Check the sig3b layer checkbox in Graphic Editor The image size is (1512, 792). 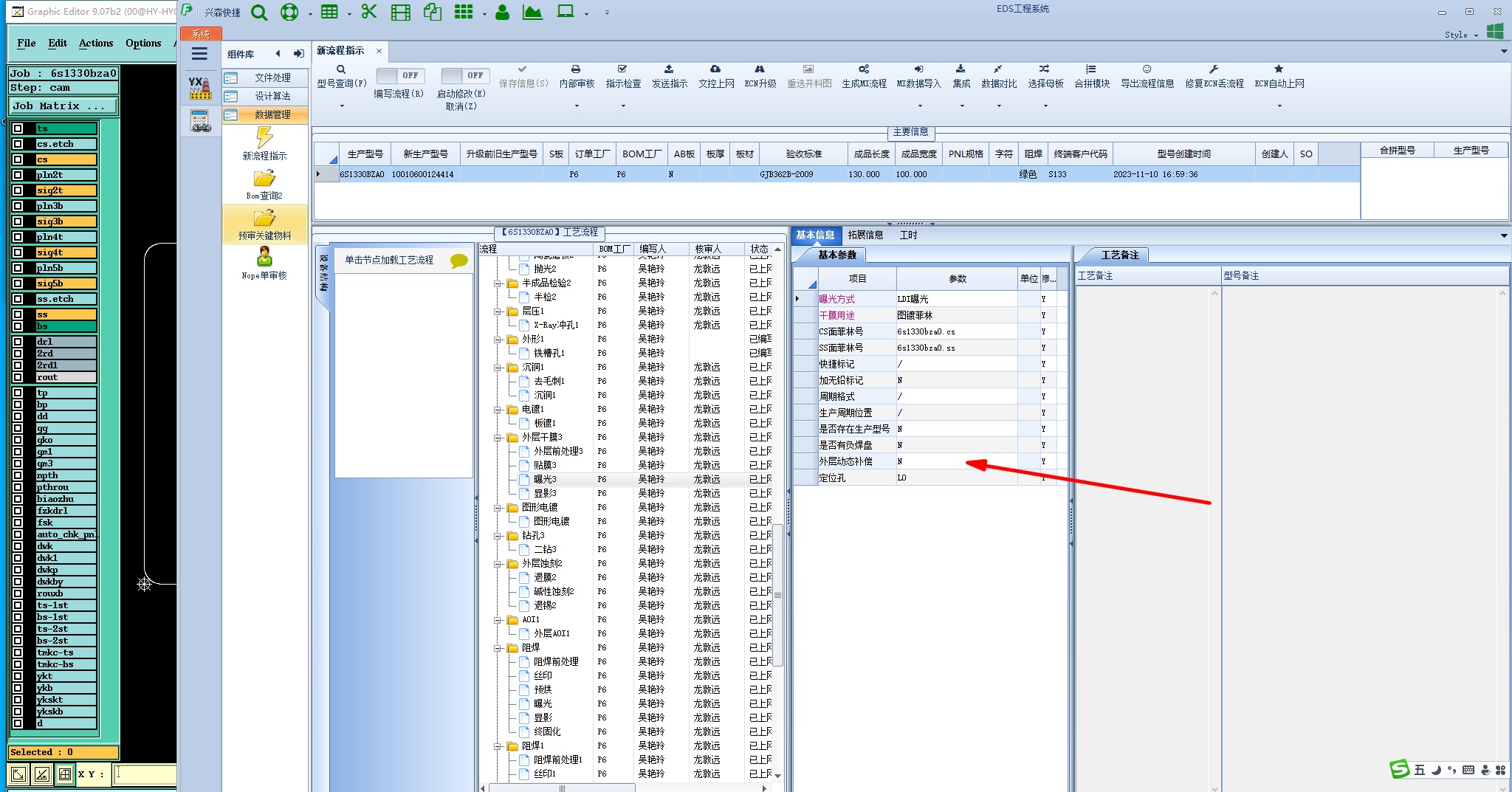coord(18,221)
